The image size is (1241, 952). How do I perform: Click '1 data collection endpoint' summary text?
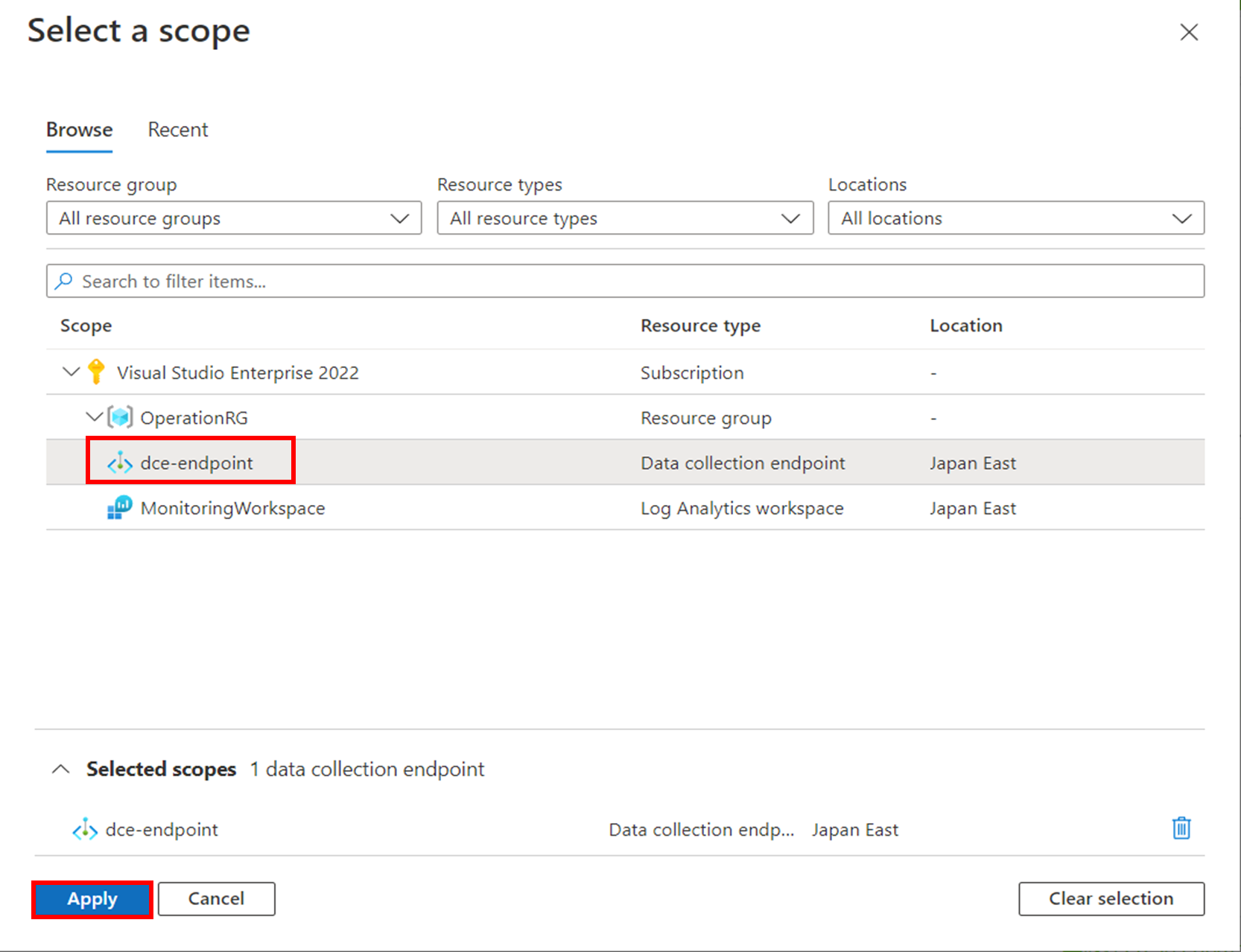point(367,769)
